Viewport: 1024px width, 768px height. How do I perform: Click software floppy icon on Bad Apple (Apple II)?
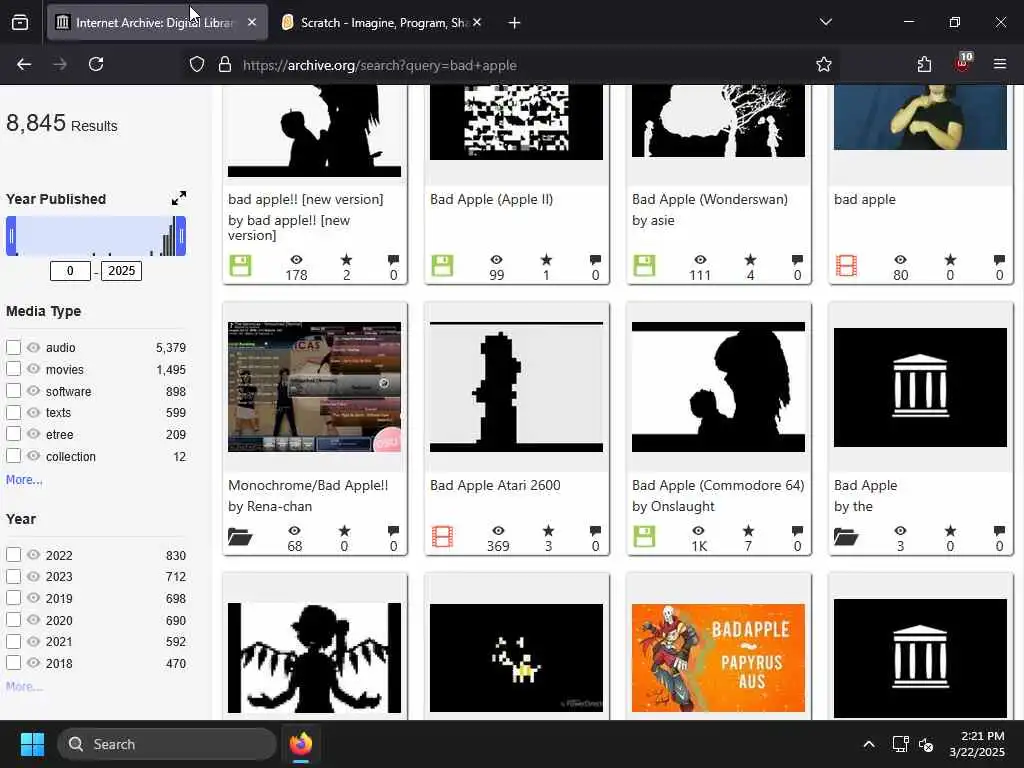coord(442,266)
